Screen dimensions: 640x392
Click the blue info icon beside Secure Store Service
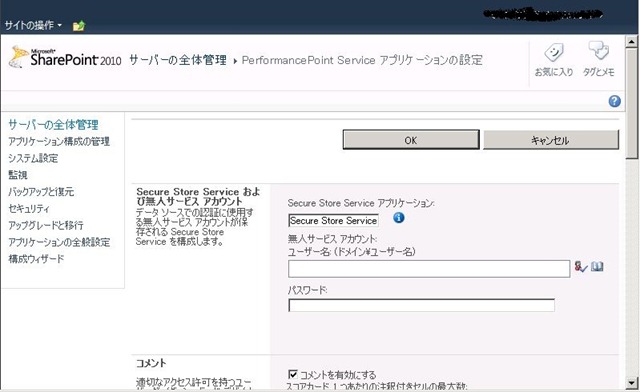pyautogui.click(x=399, y=218)
